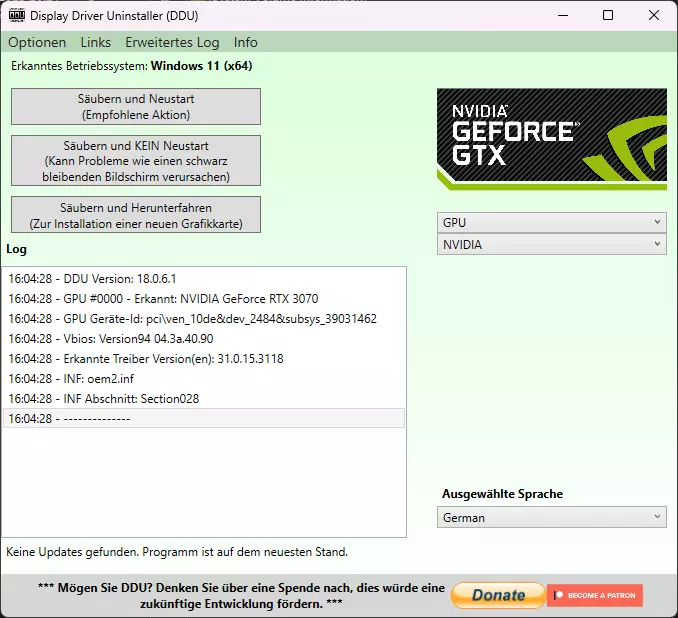Click the DDU app icon in title bar
Viewport: 678px width, 618px height.
(x=16, y=16)
